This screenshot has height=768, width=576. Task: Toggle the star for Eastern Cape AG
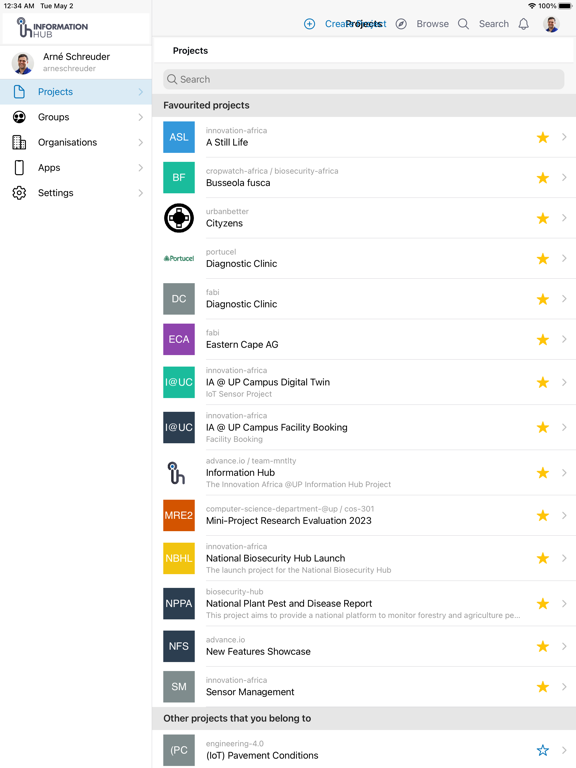[543, 339]
